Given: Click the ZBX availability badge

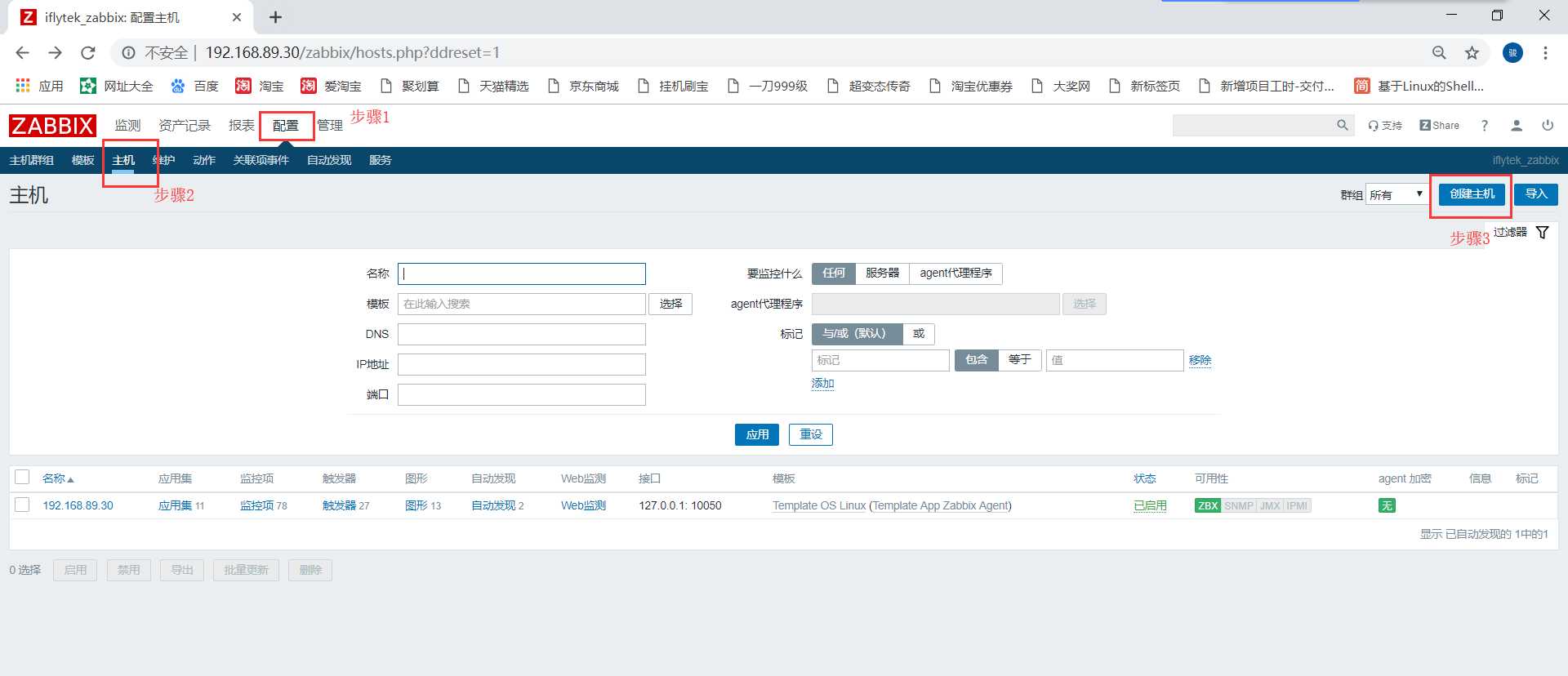Looking at the screenshot, I should click(x=1208, y=505).
